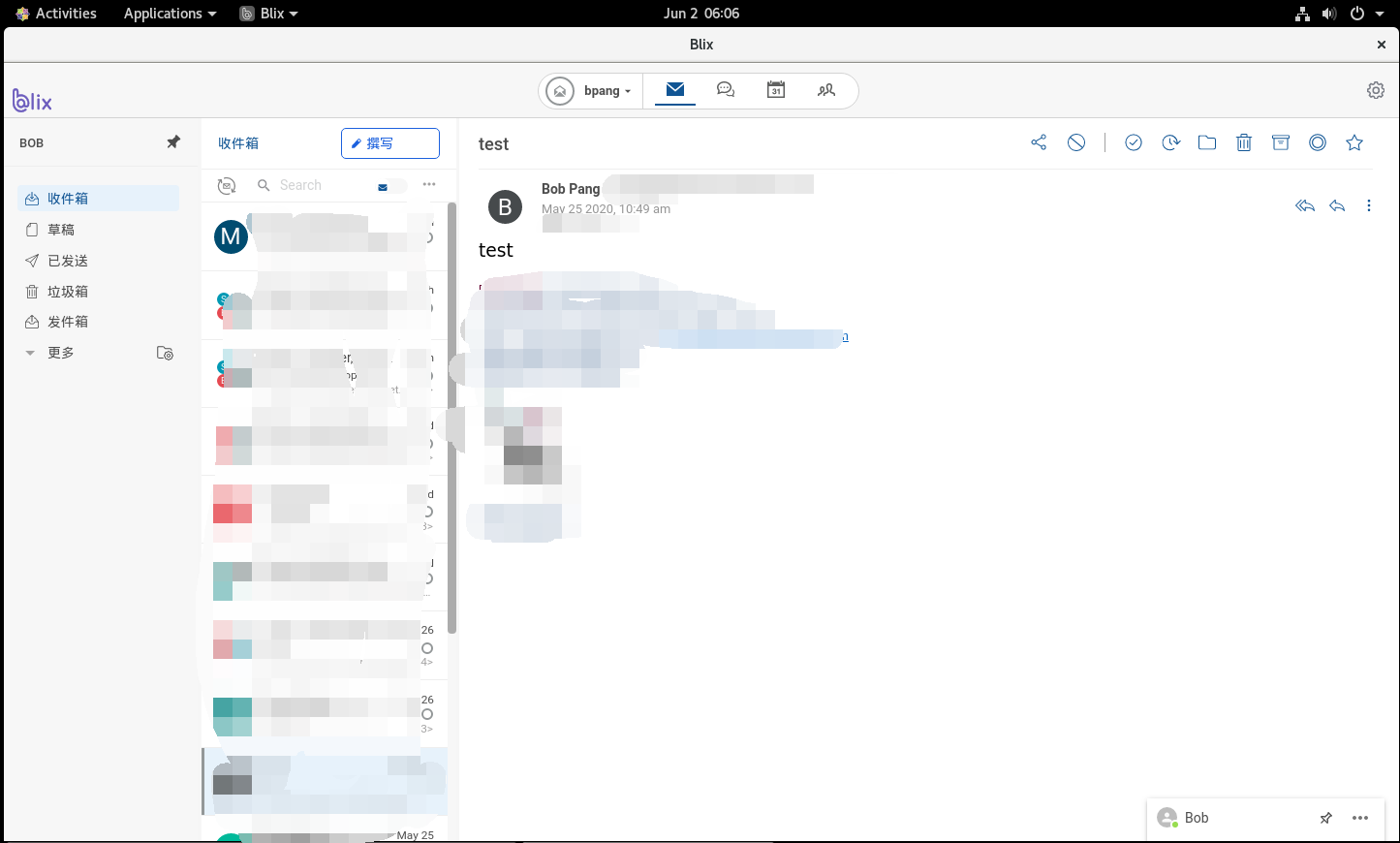Click the magnifier search icon

tap(264, 185)
